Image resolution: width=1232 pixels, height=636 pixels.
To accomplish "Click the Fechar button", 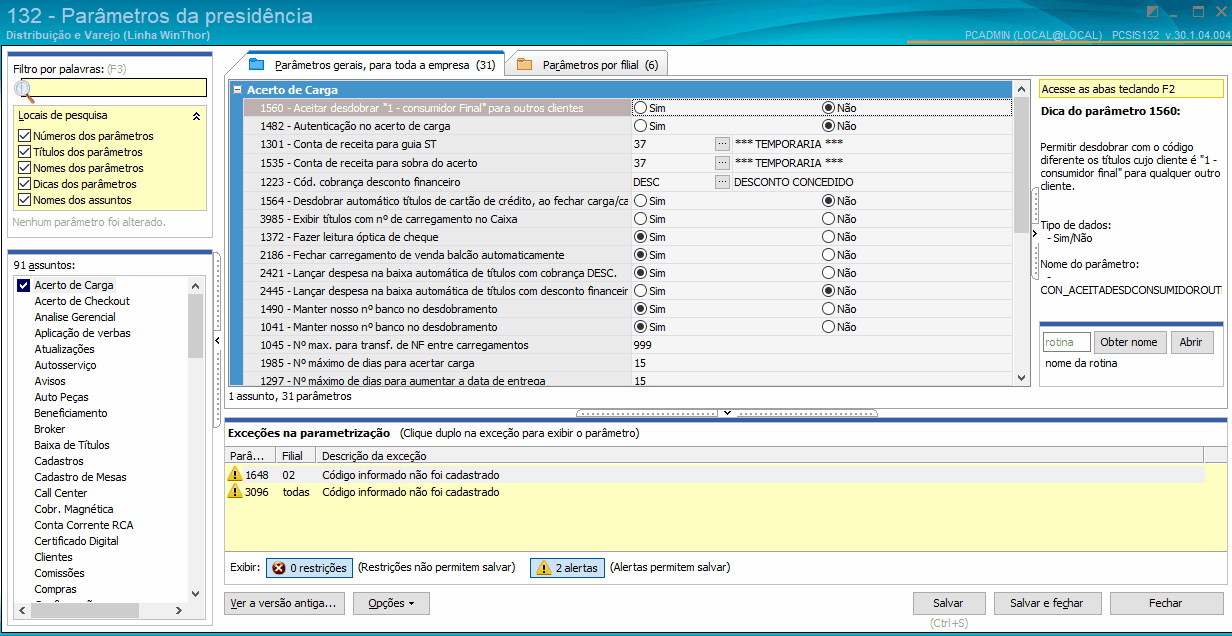I will pyautogui.click(x=1165, y=603).
